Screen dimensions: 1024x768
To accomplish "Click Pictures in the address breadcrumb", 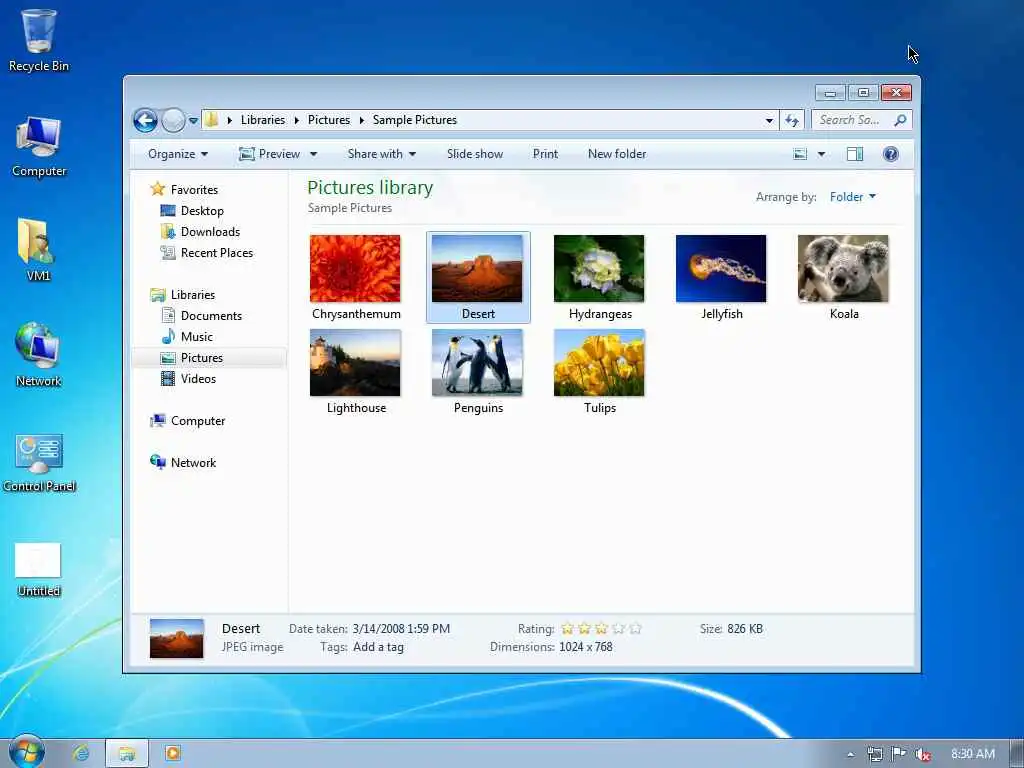I will click(x=328, y=120).
